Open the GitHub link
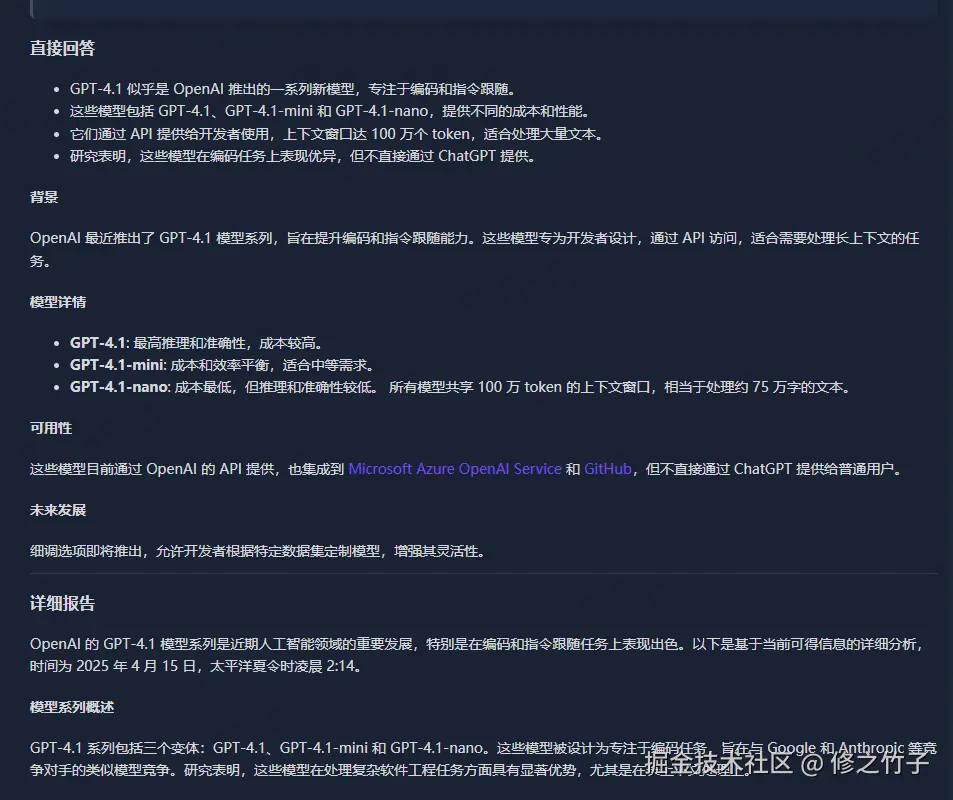The width and height of the screenshot is (953, 800). (x=606, y=468)
